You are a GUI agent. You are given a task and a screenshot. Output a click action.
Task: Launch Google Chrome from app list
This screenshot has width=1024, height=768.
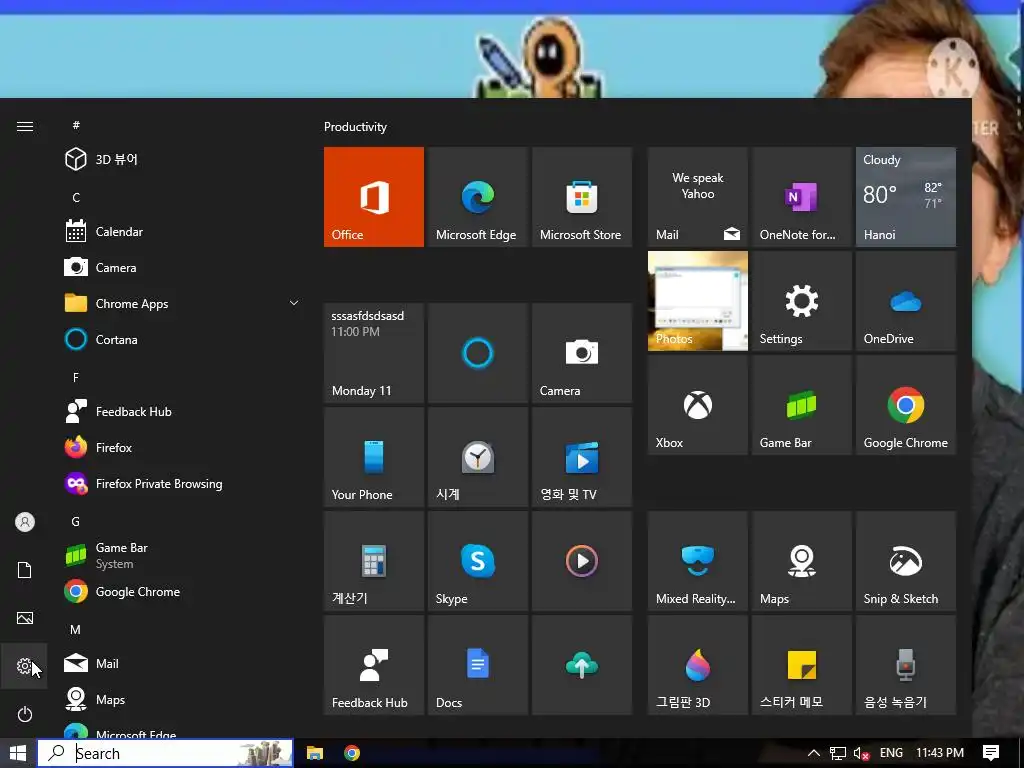click(182, 592)
